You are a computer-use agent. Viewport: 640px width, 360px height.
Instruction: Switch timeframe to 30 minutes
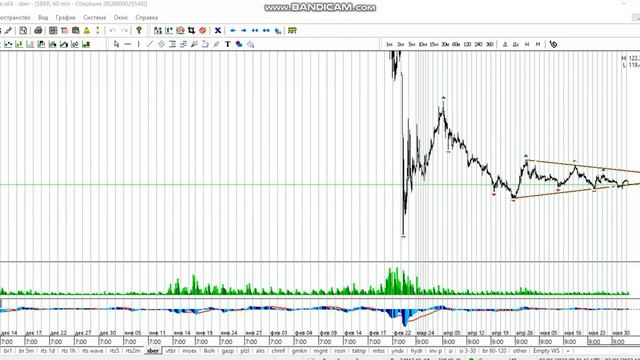pyautogui.click(x=445, y=44)
